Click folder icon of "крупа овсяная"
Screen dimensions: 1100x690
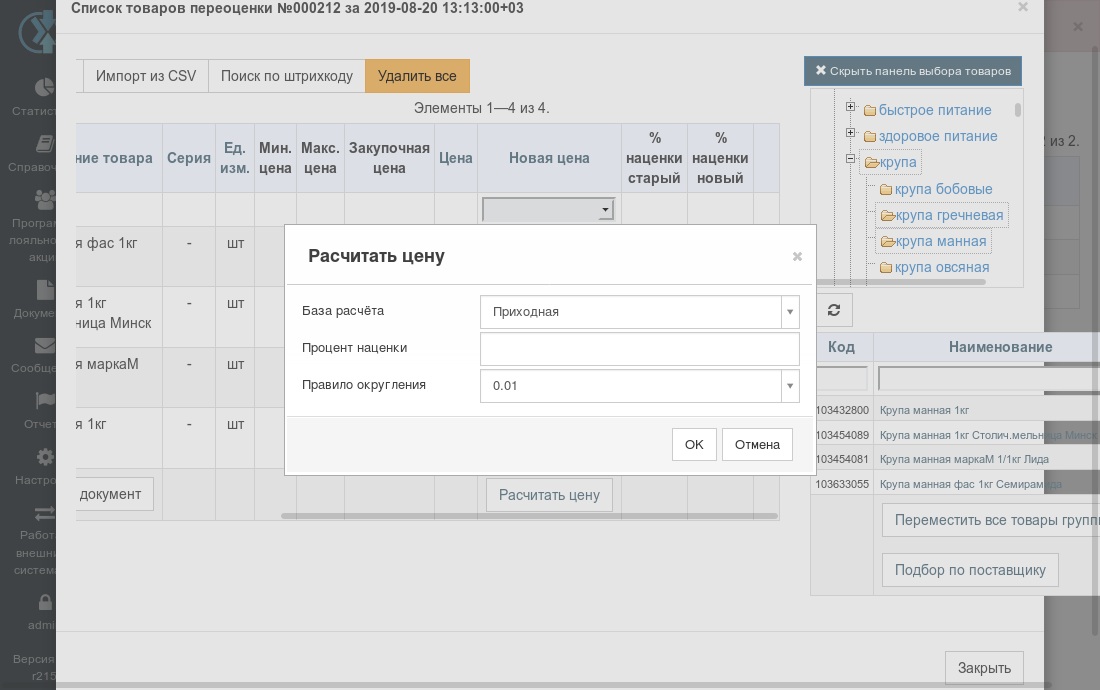[x=886, y=268]
